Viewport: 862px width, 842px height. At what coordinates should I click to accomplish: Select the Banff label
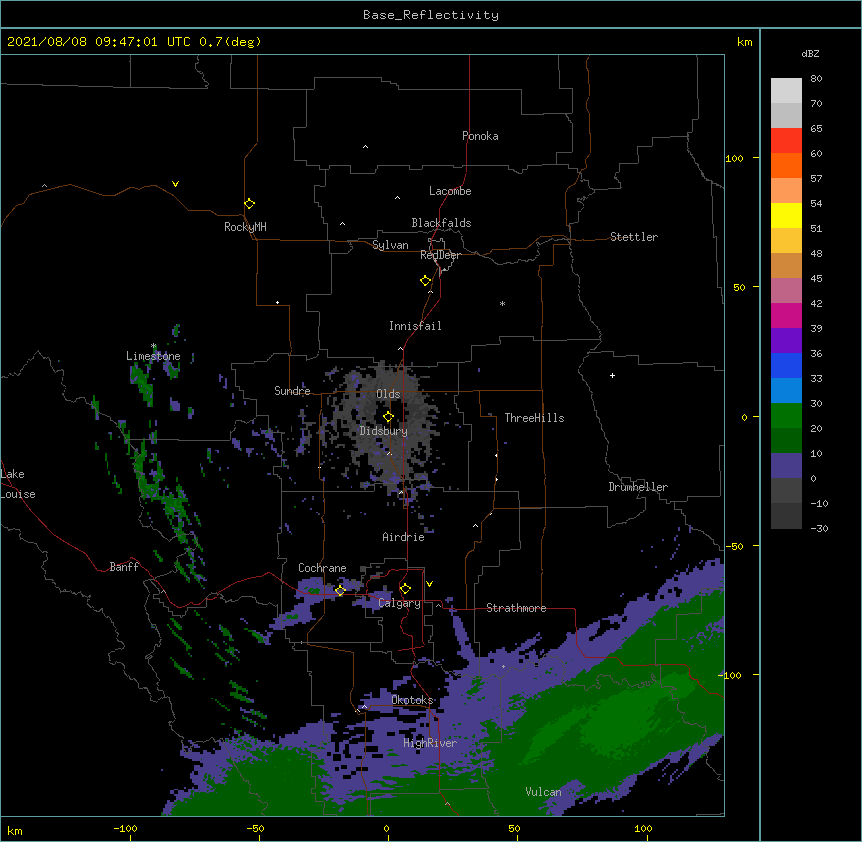coord(124,567)
